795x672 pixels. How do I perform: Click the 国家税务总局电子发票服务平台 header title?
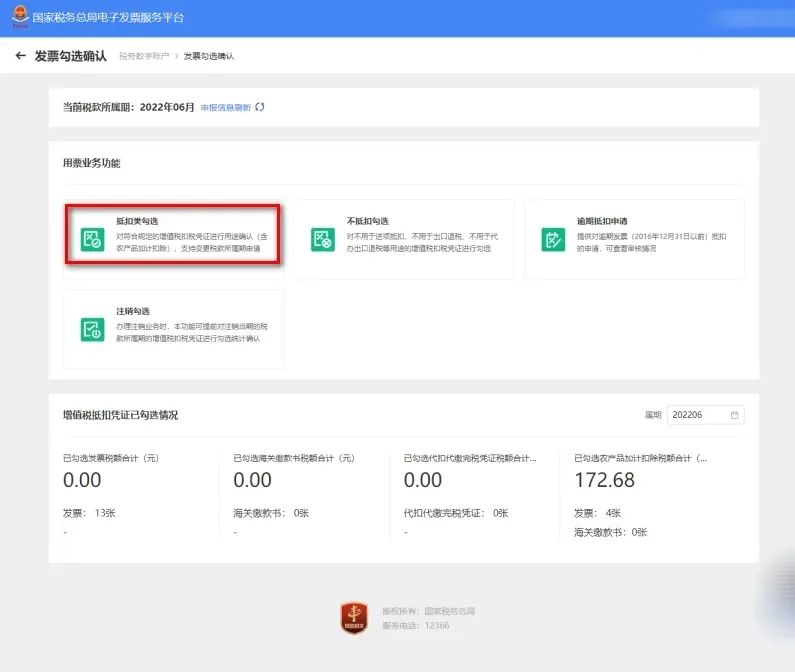point(108,17)
